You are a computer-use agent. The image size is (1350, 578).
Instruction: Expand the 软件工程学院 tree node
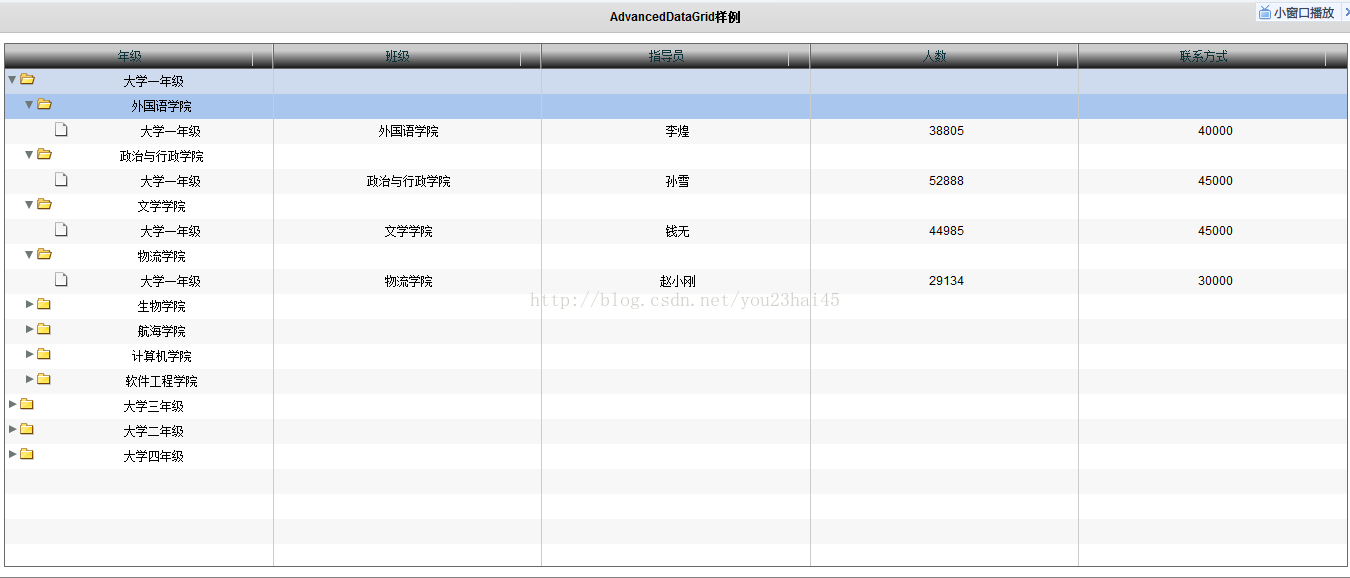[x=30, y=379]
